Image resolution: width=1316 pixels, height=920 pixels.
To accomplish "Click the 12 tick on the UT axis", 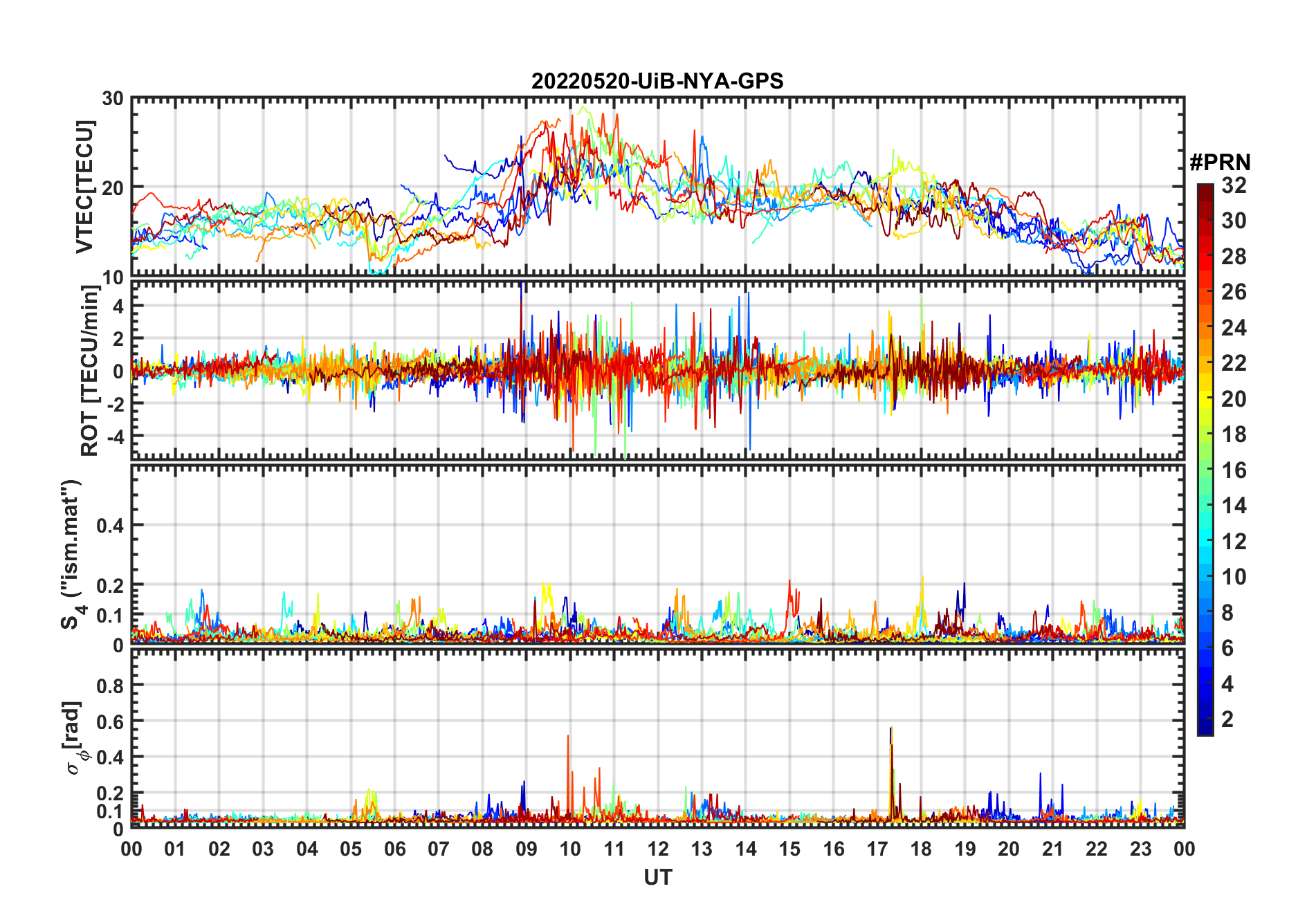I will pos(658,849).
